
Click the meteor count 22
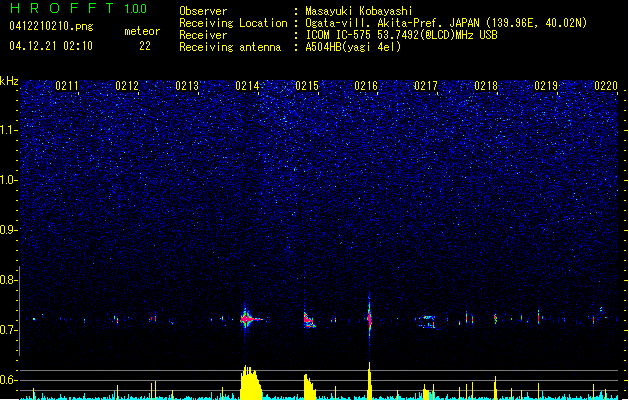(145, 46)
